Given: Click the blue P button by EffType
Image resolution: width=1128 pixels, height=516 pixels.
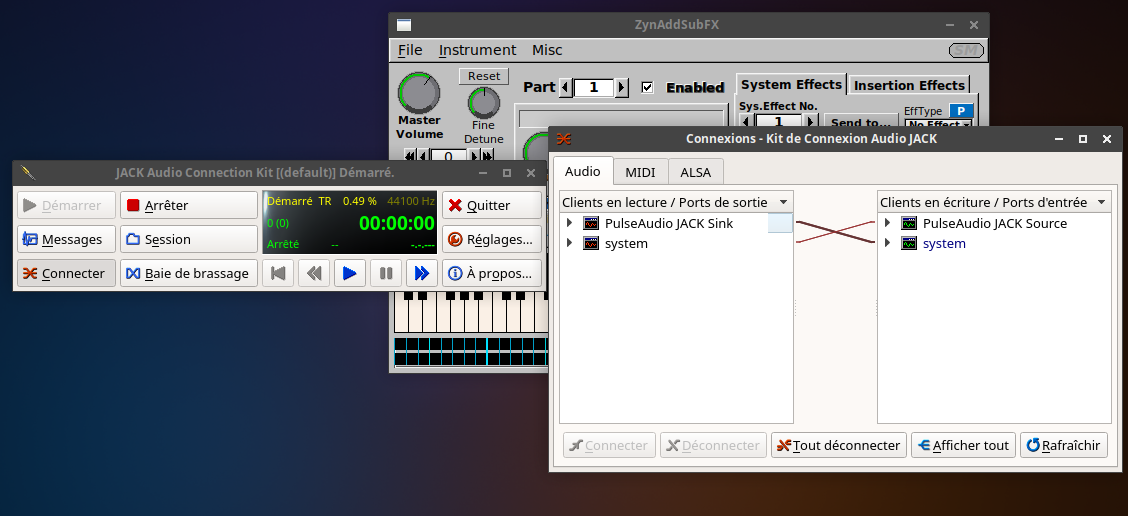Looking at the screenshot, I should pos(961,111).
